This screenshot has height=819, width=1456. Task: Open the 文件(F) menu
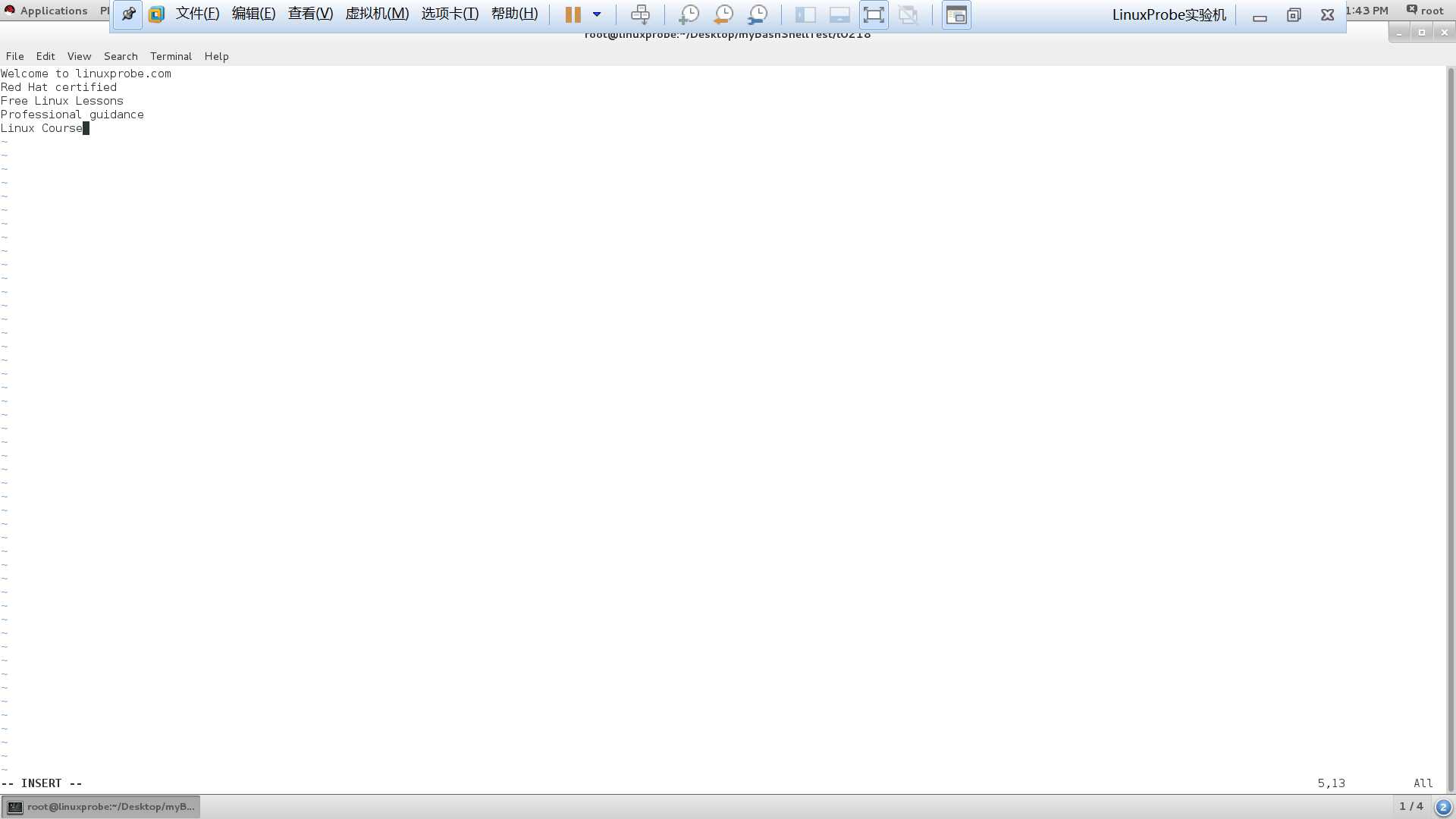click(198, 14)
